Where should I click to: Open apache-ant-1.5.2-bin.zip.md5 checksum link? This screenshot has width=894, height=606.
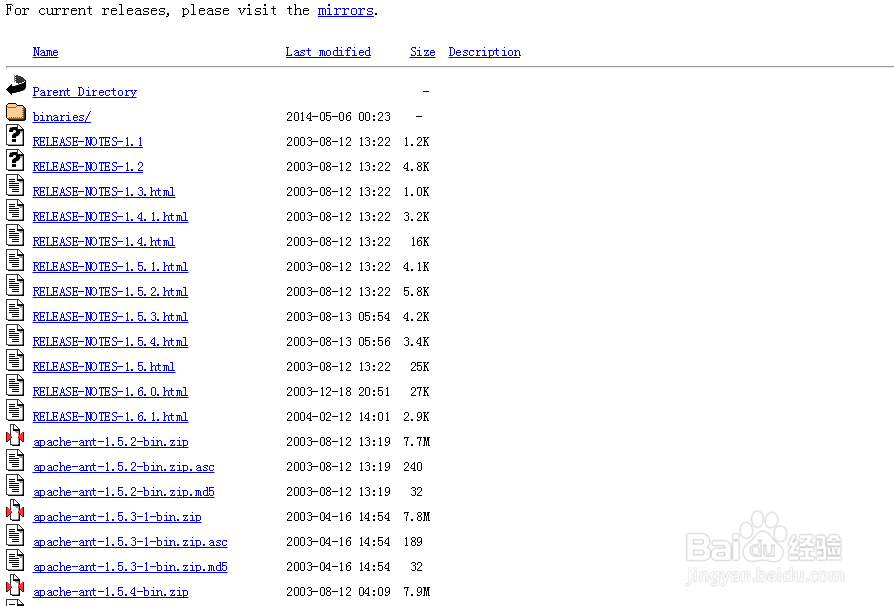pos(124,493)
